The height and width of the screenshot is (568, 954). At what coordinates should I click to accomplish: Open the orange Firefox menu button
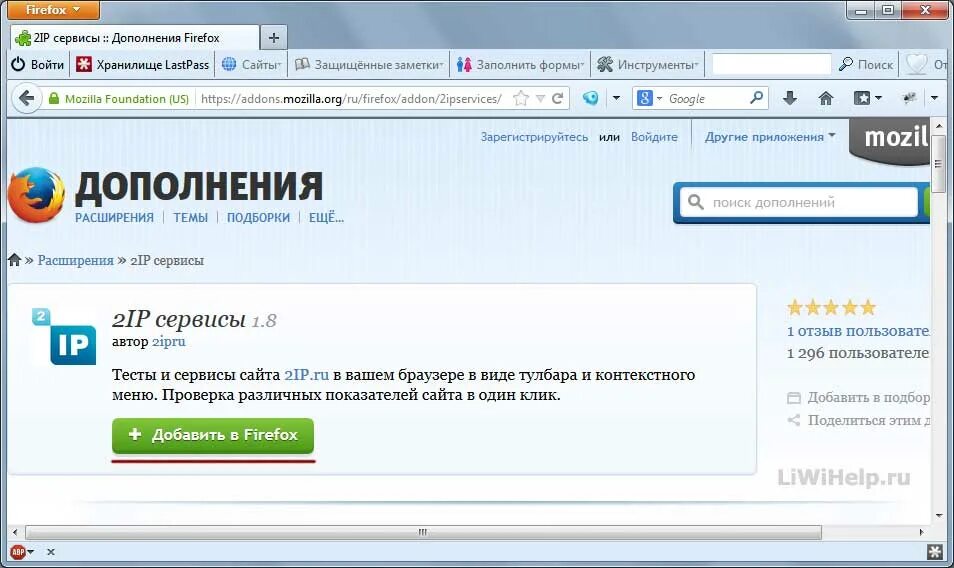pos(53,10)
